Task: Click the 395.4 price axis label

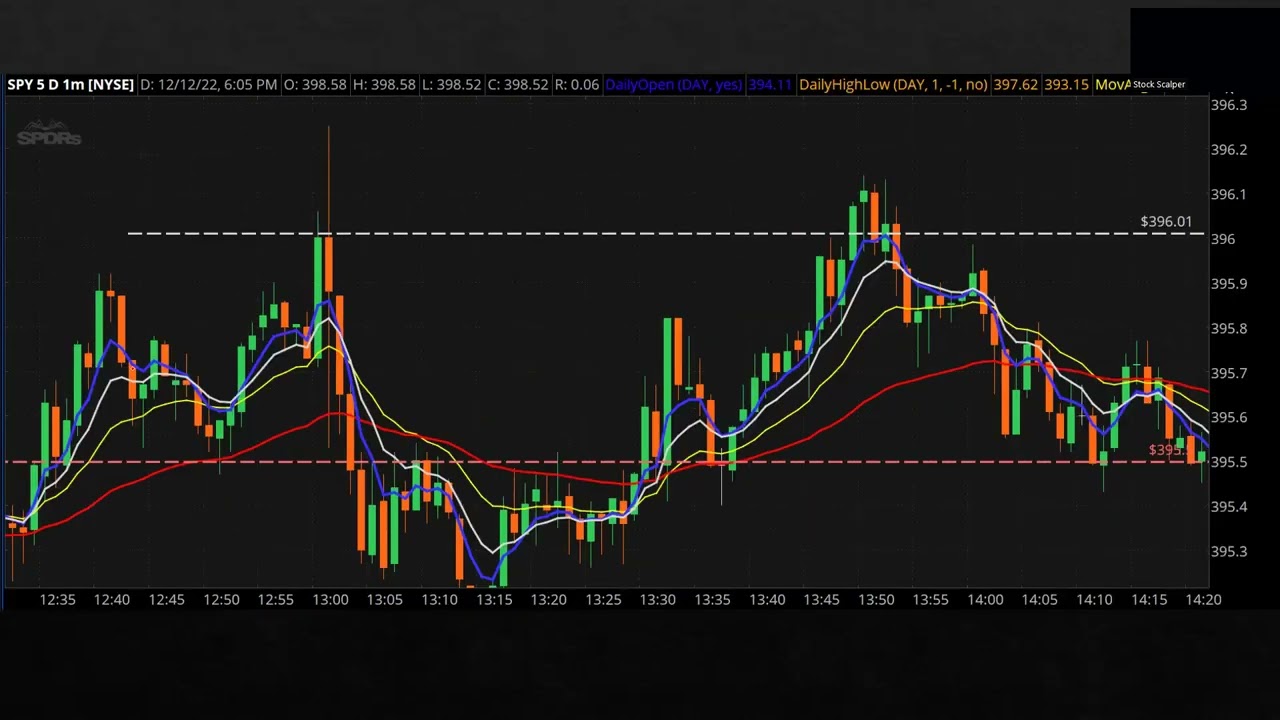Action: pos(1229,507)
